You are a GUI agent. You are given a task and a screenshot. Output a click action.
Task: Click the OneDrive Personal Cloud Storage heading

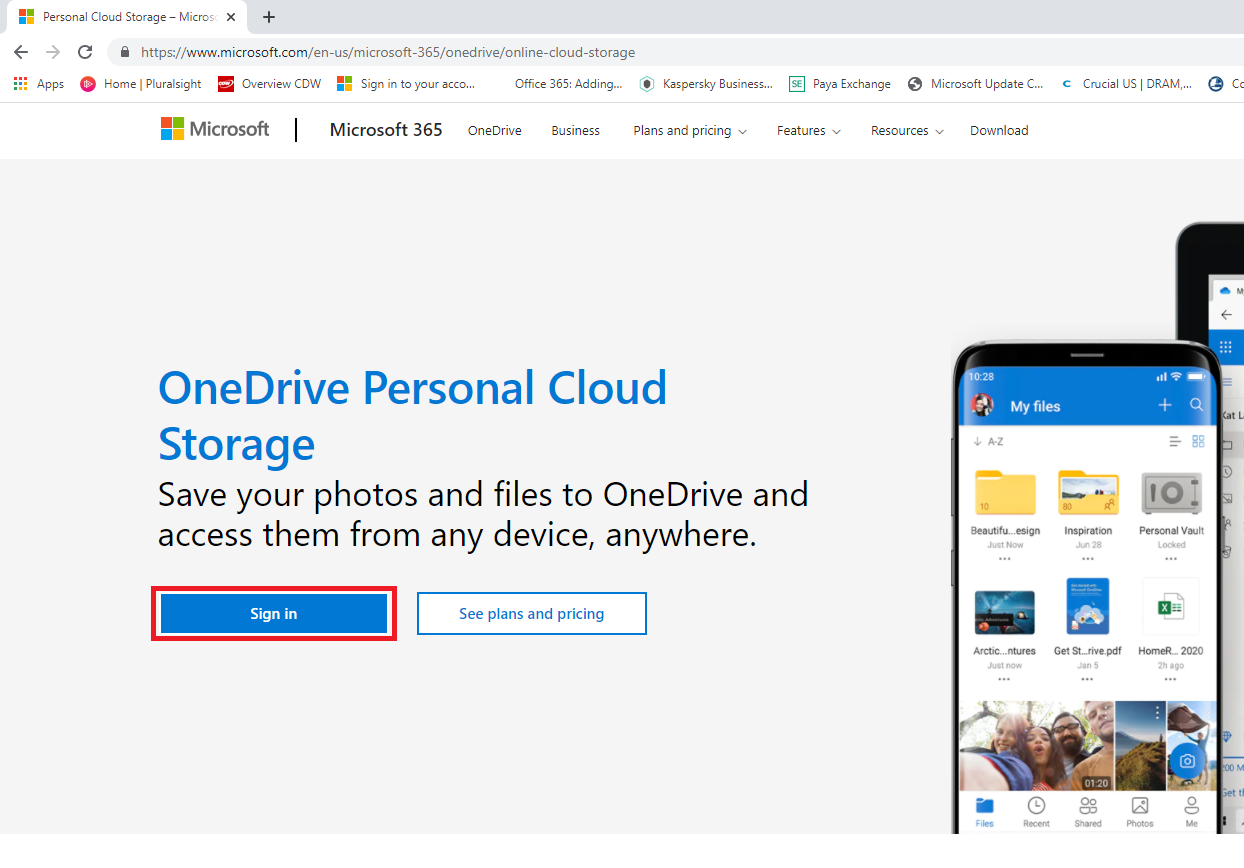tap(412, 415)
